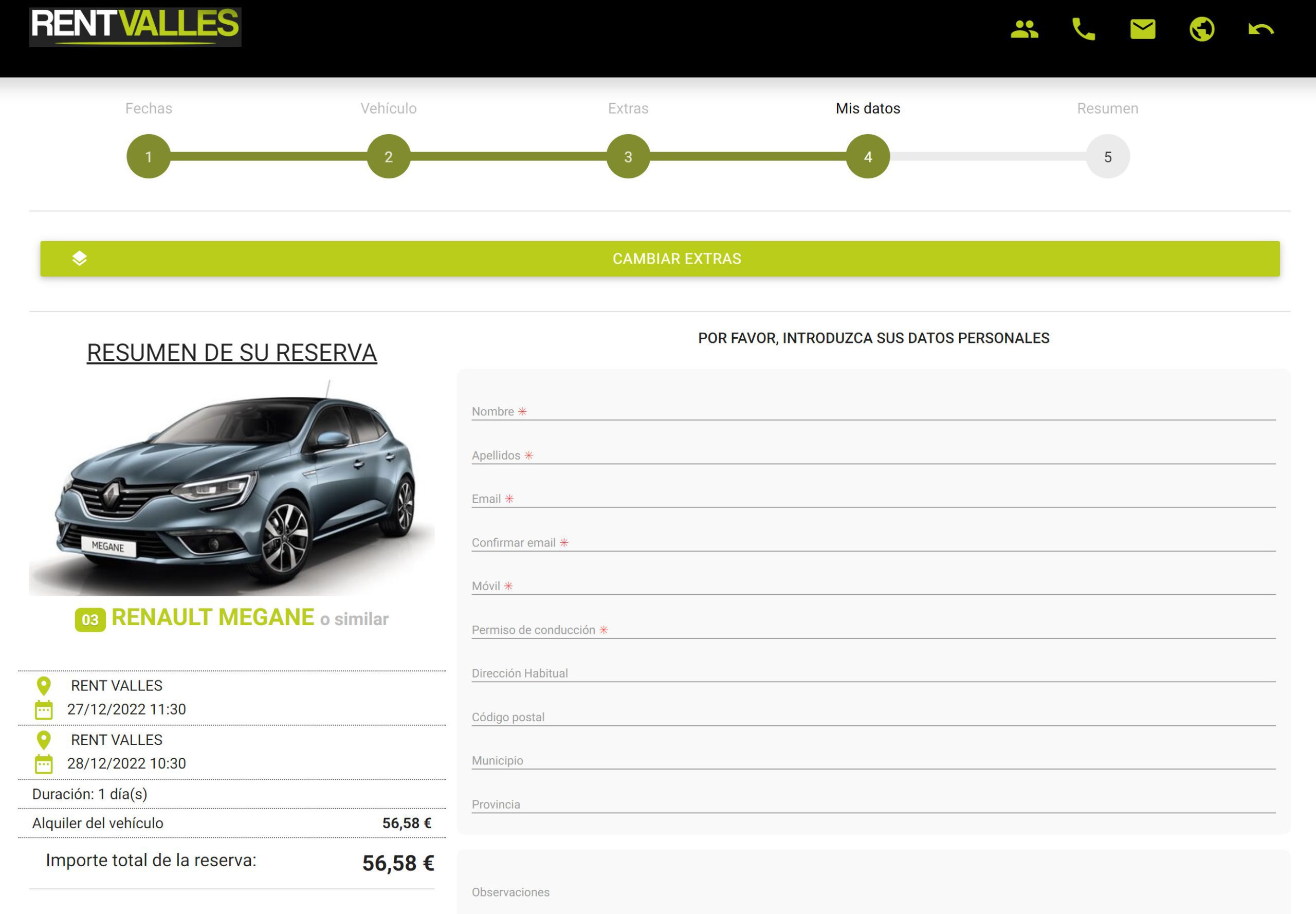This screenshot has width=1316, height=914.
Task: Focus the Confirmar email input field
Action: [x=873, y=542]
